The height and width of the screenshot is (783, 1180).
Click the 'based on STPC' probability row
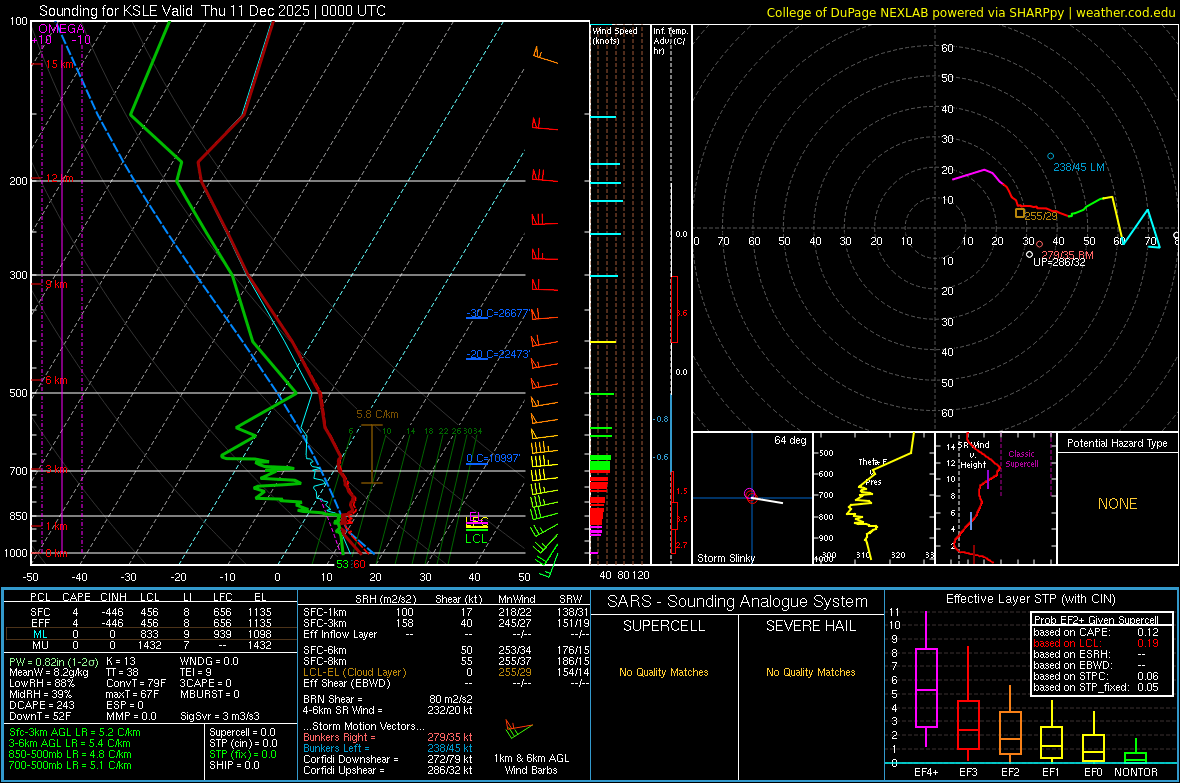click(1096, 676)
